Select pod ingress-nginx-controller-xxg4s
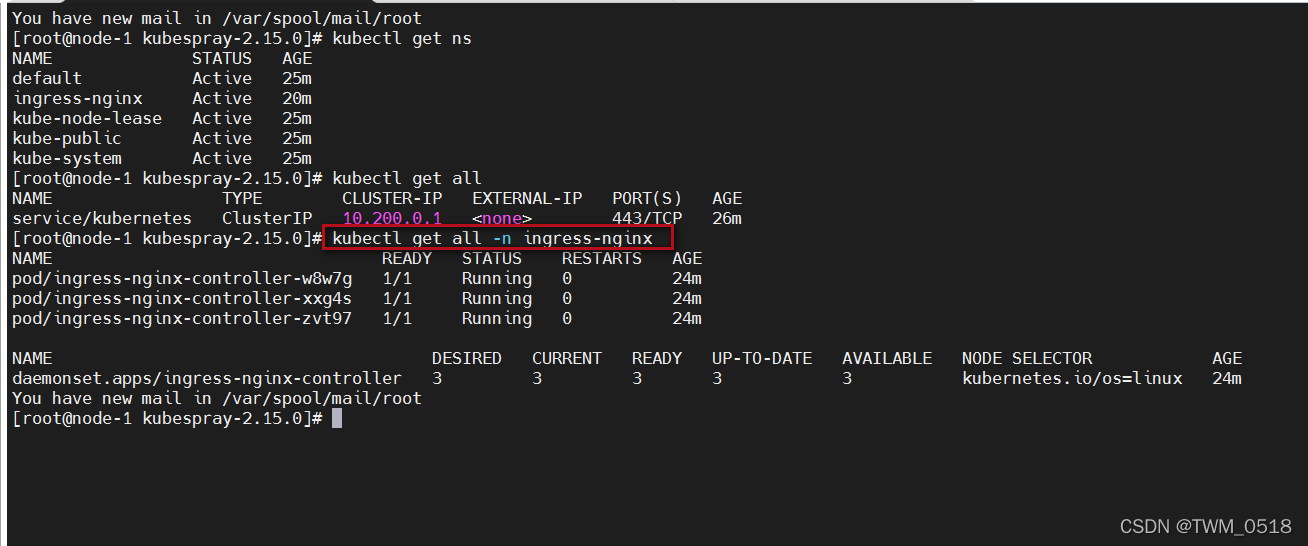Image resolution: width=1308 pixels, height=546 pixels. click(182, 298)
